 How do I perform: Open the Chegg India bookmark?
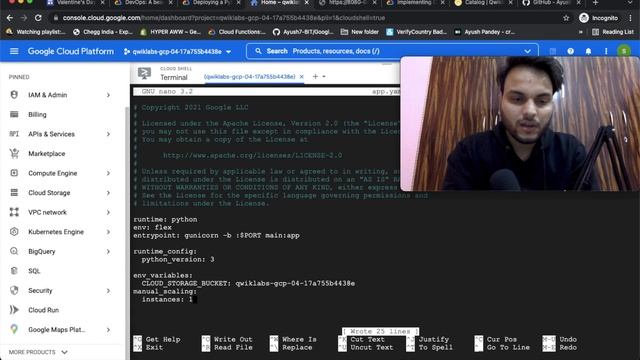[x=102, y=32]
